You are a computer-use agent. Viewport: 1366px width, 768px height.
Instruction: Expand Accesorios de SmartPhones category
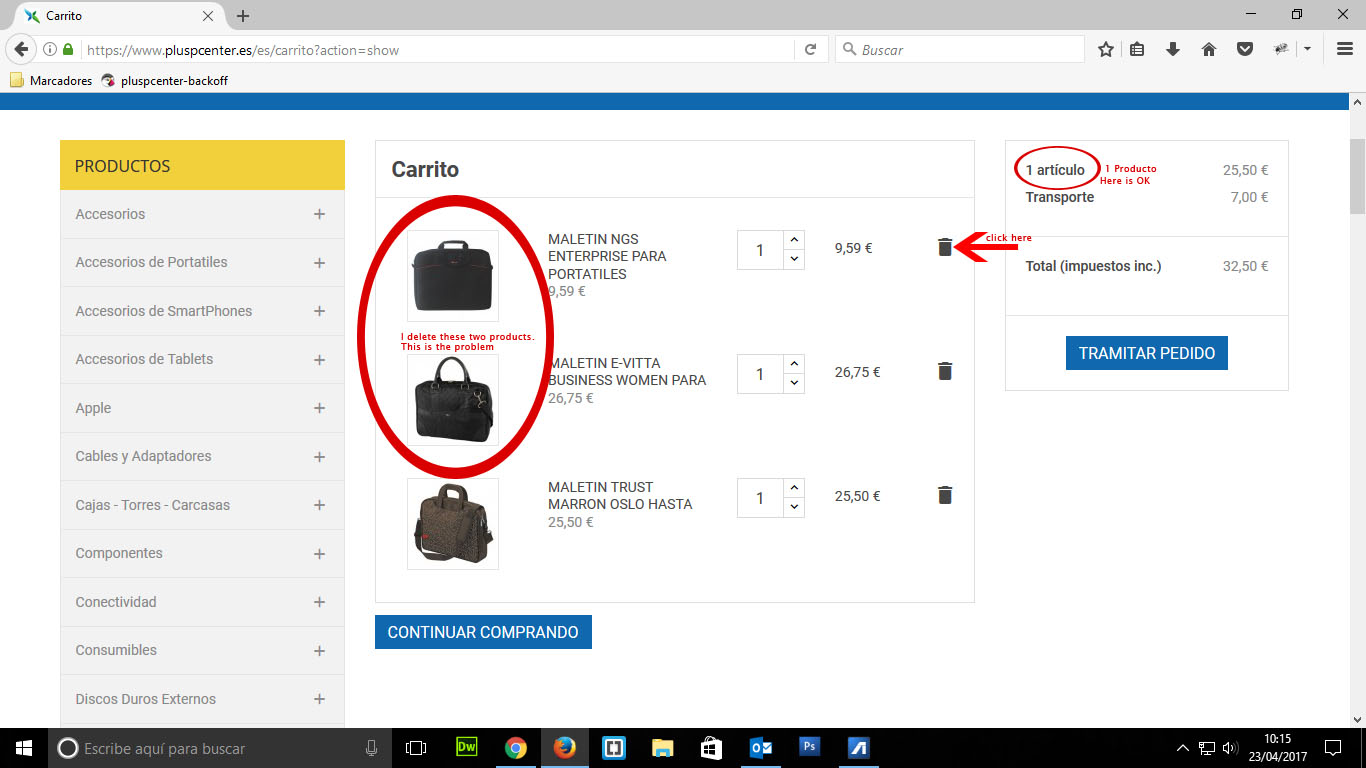(x=319, y=311)
